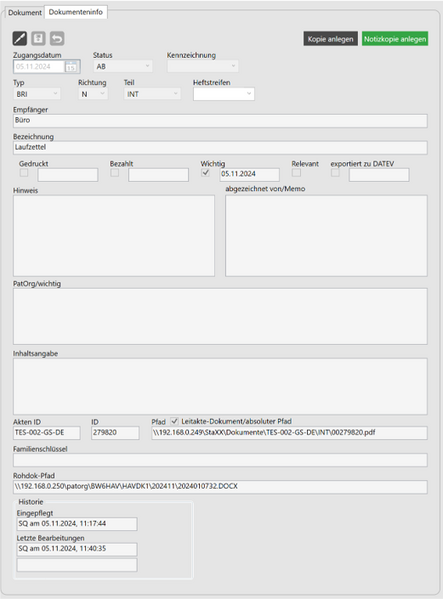Uncheck Leitakte-Dokument/absoluter Pfad checkbox

click(174, 421)
